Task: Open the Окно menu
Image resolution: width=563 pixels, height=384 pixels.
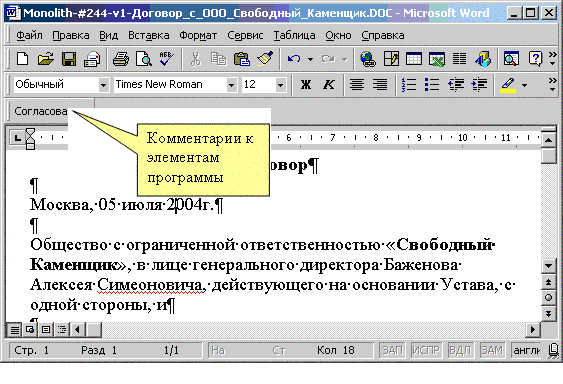Action: pos(338,35)
